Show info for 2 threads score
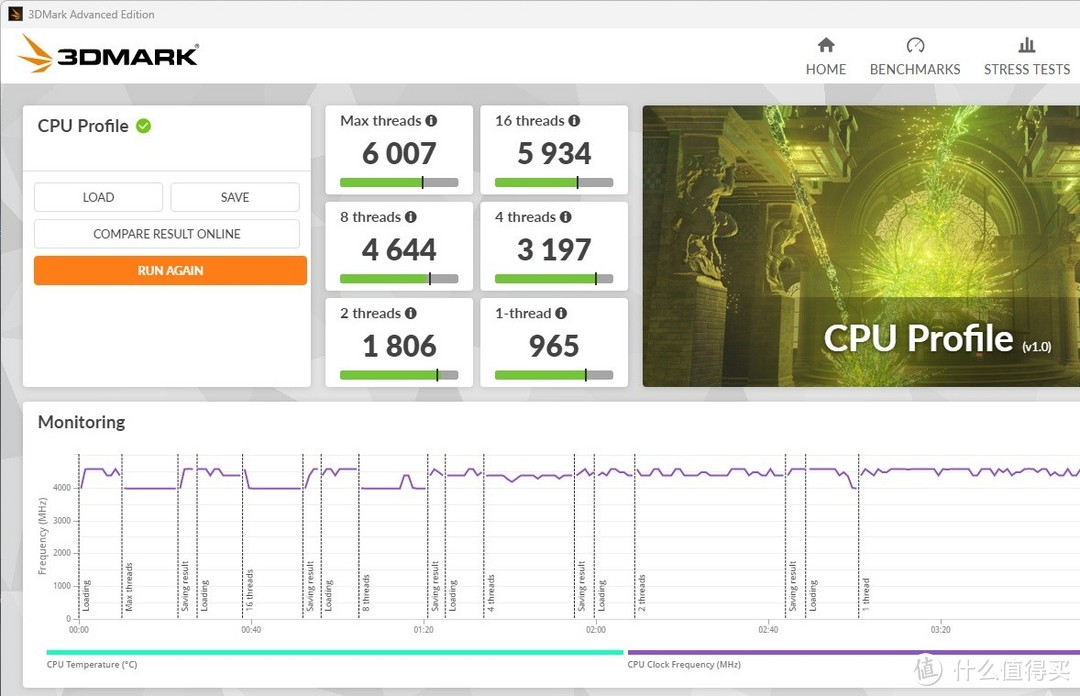1080x696 pixels. point(411,314)
